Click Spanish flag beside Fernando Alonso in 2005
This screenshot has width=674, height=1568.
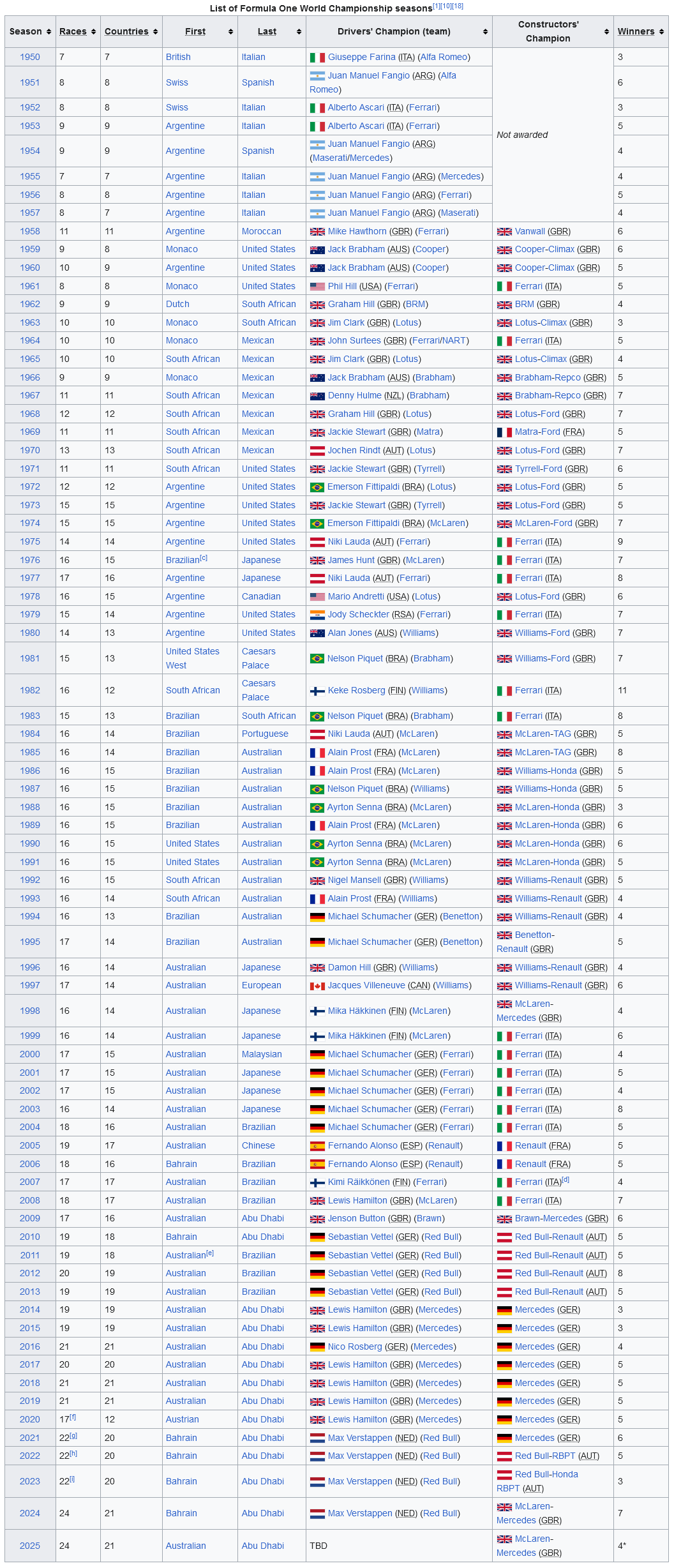(x=317, y=1146)
